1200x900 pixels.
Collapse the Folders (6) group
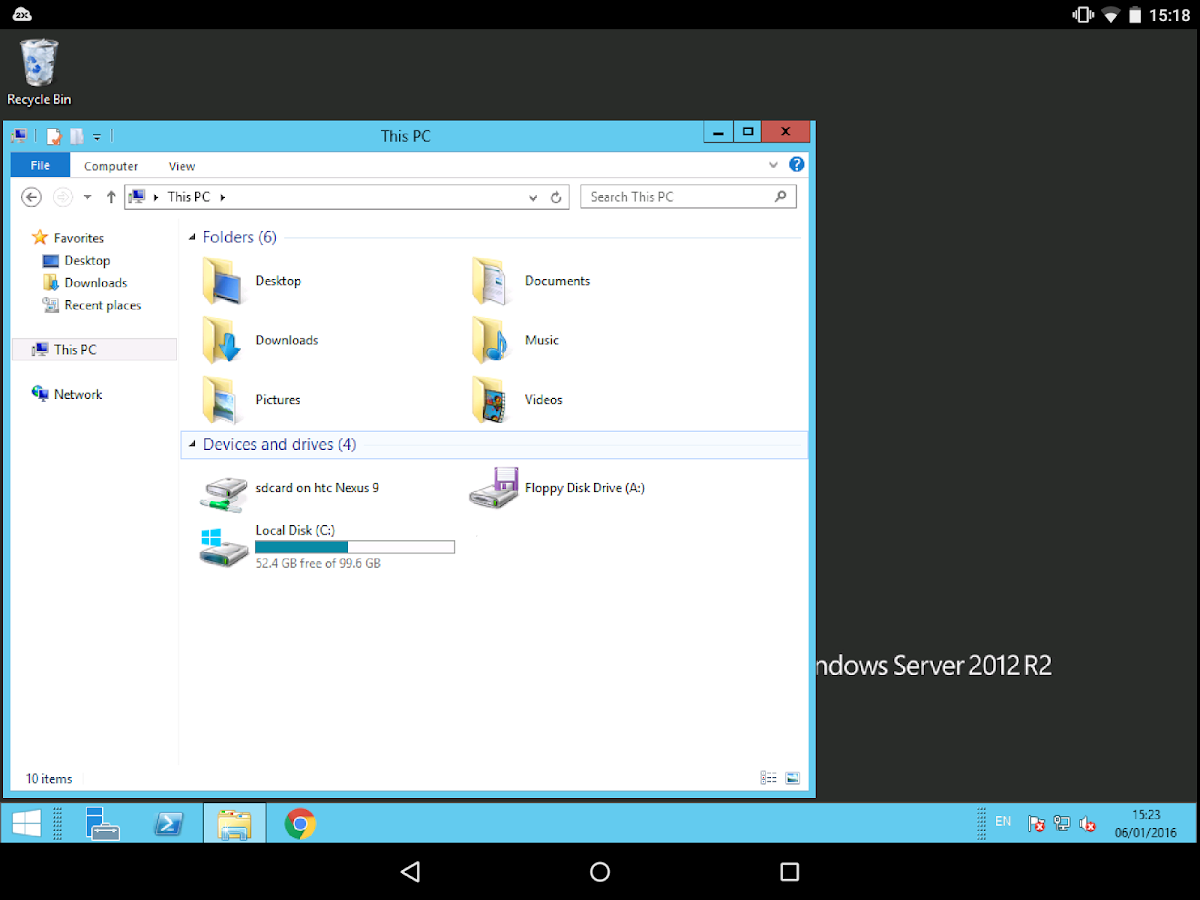192,238
